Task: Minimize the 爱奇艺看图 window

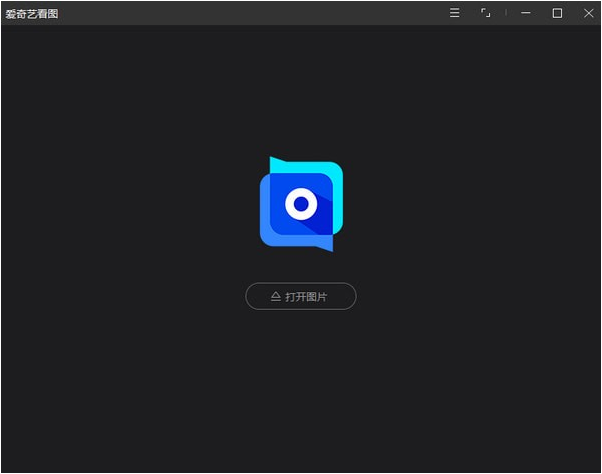Action: [526, 13]
